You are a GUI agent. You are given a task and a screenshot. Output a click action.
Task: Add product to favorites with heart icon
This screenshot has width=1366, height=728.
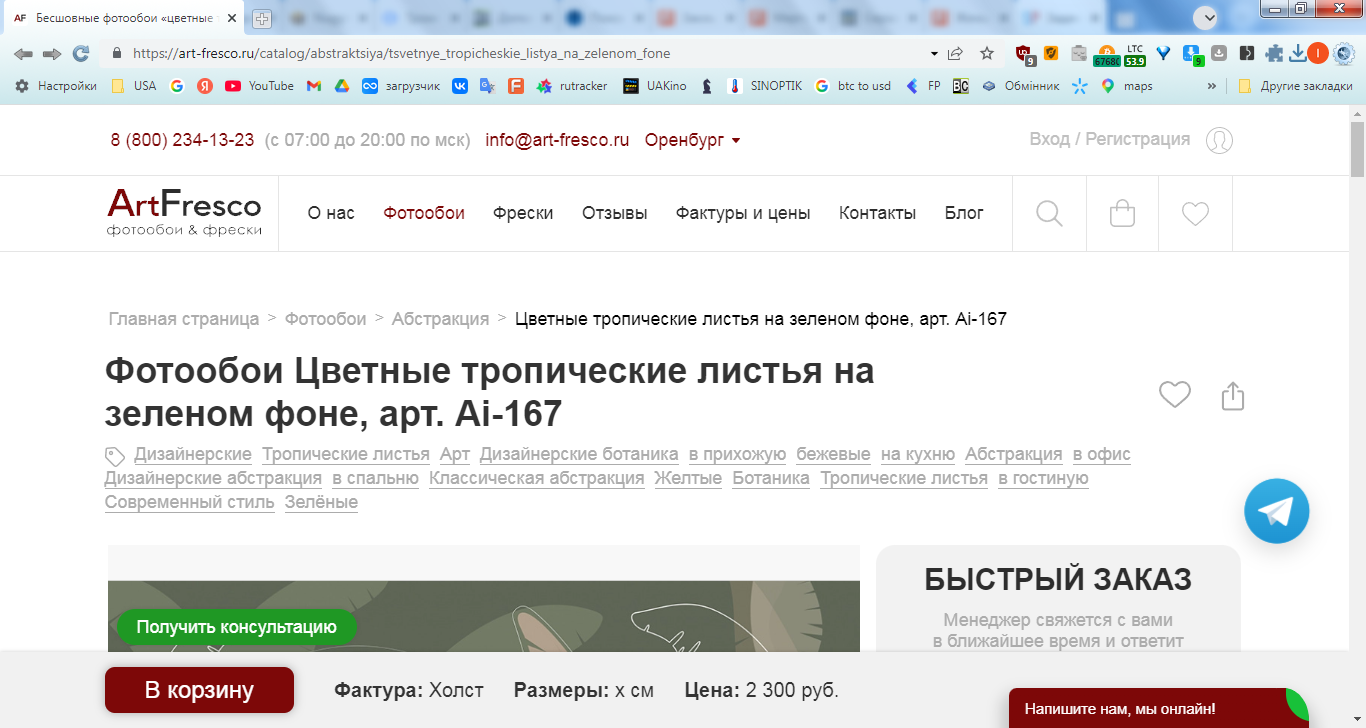1175,395
